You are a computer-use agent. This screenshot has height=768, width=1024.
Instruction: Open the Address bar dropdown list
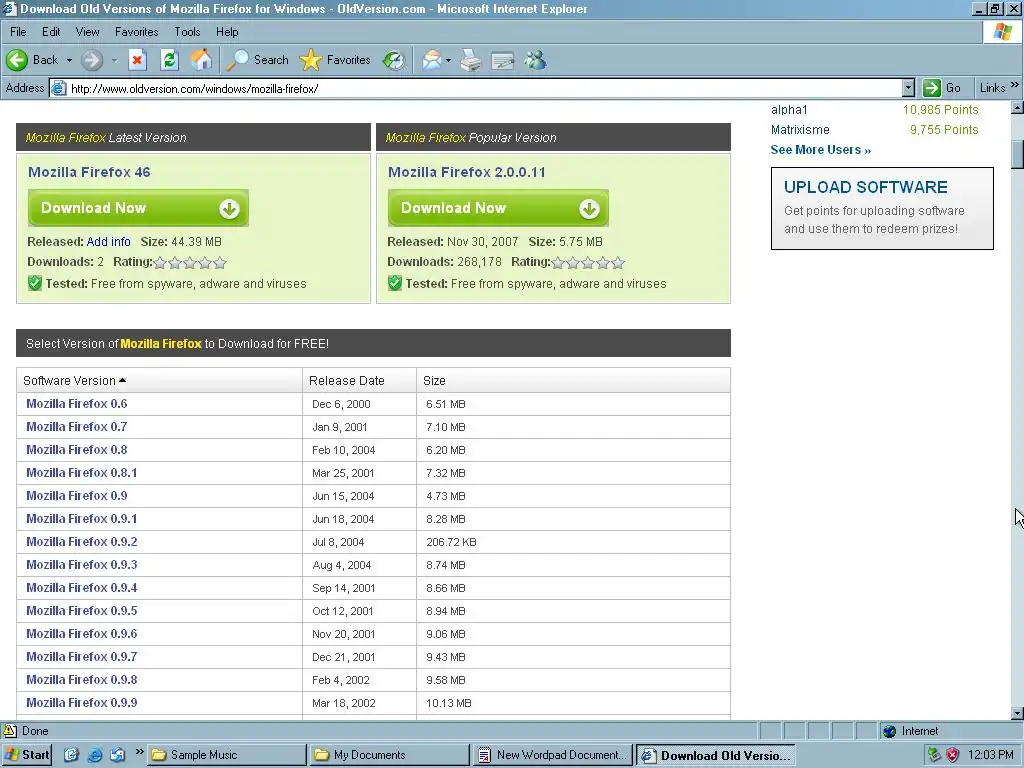point(908,88)
